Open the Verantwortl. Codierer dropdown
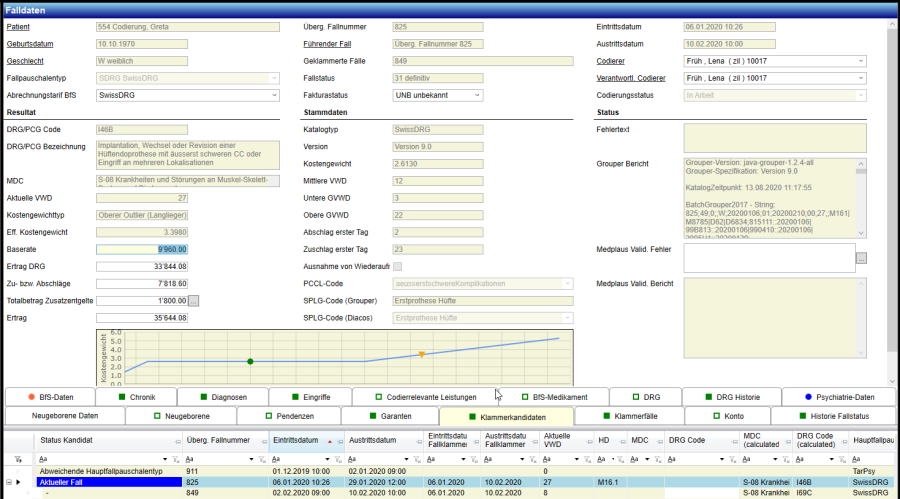This screenshot has width=900, height=499. [860, 78]
